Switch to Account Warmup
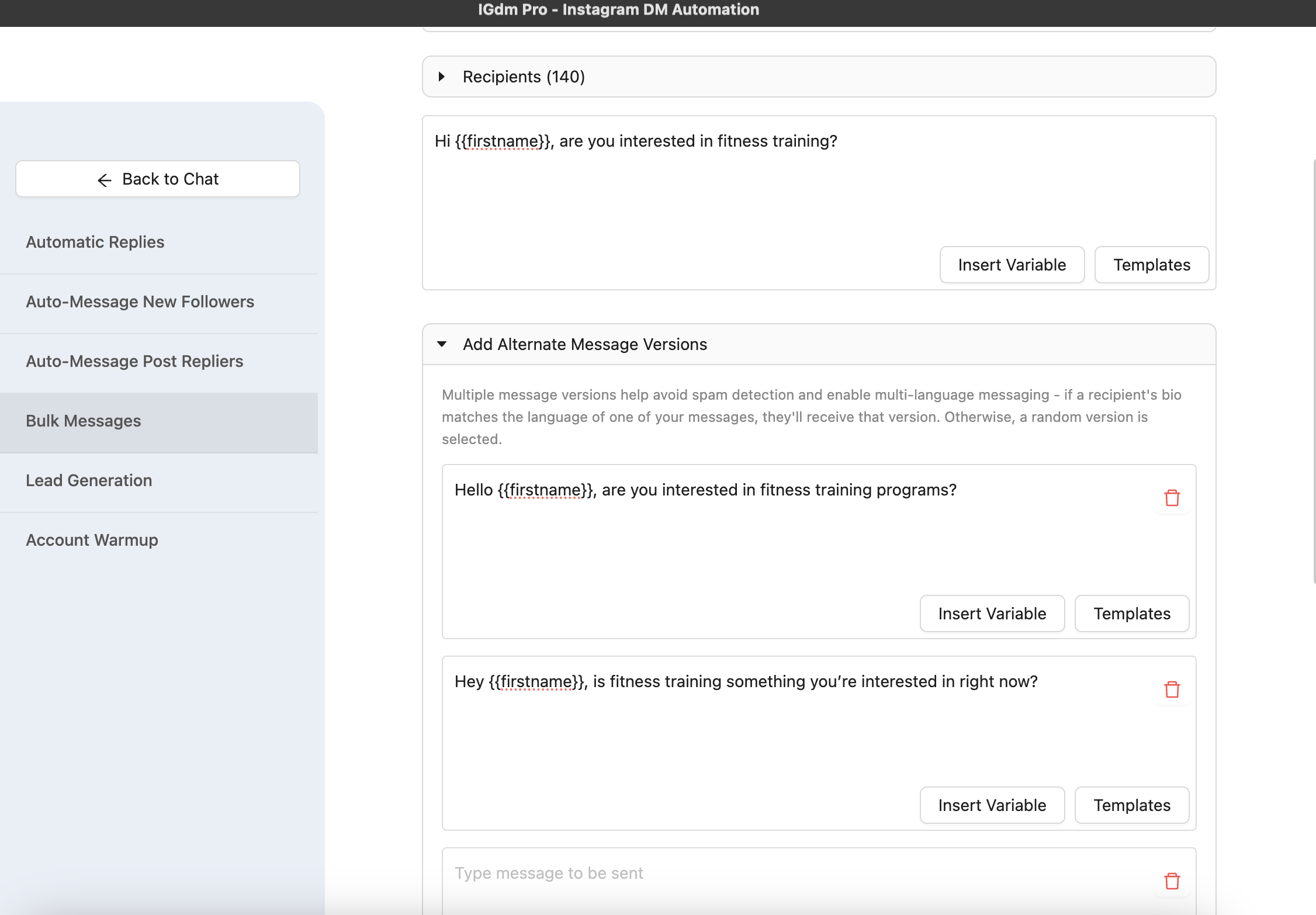Viewport: 1316px width, 915px height. (x=92, y=539)
